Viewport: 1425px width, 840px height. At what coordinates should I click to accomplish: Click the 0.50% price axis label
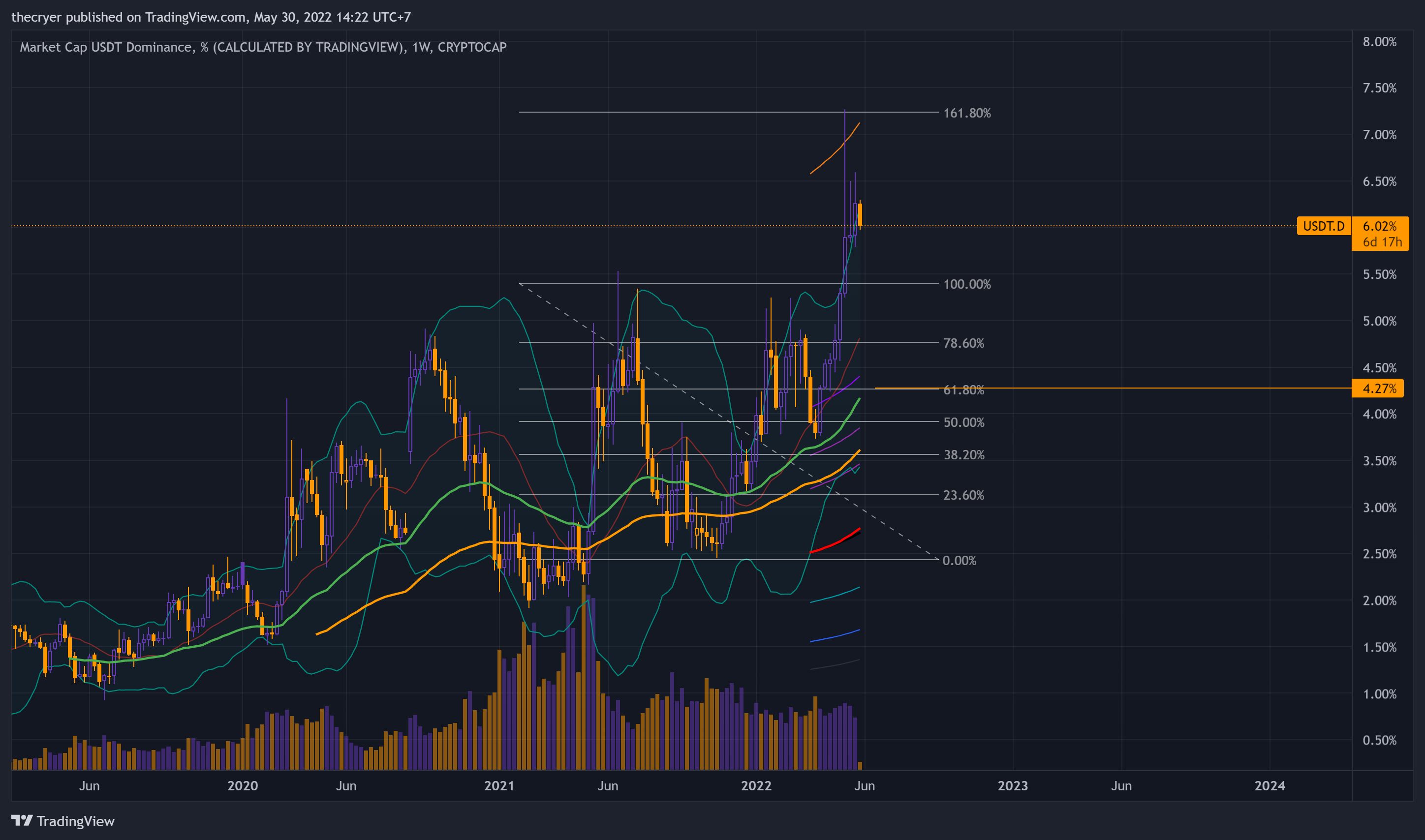pyautogui.click(x=1379, y=740)
